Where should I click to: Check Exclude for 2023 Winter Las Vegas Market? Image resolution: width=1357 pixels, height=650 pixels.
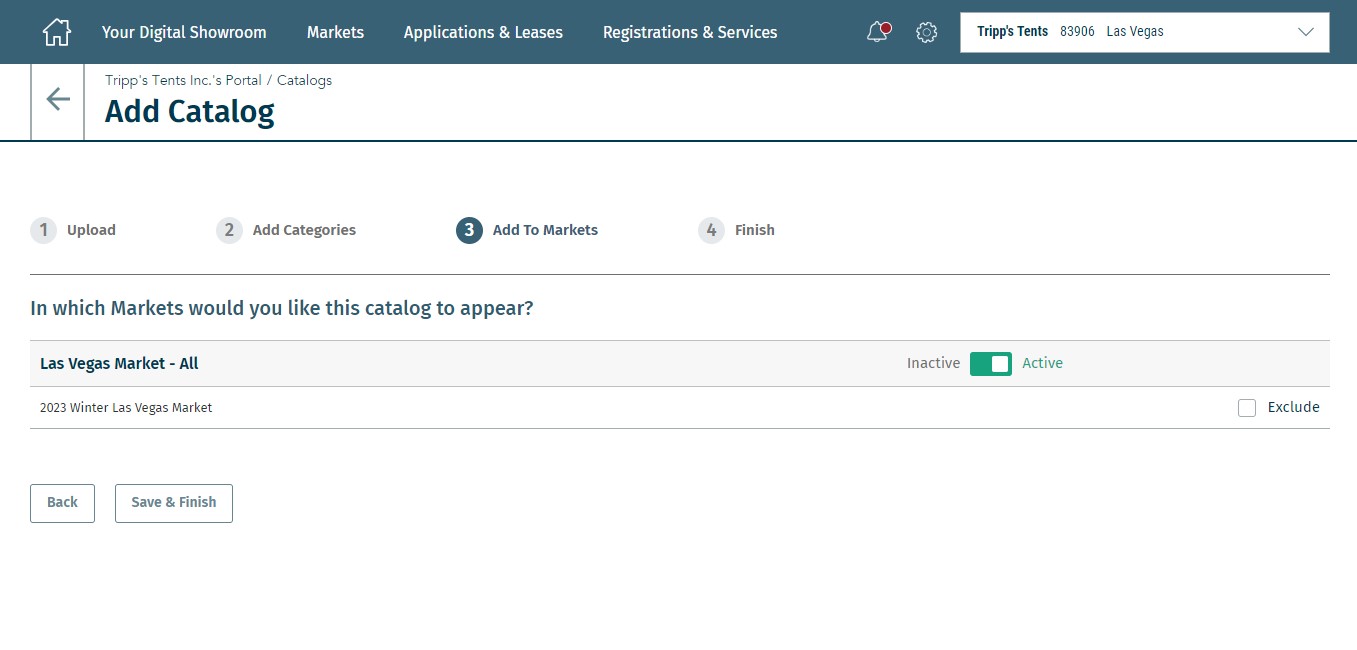[1246, 408]
